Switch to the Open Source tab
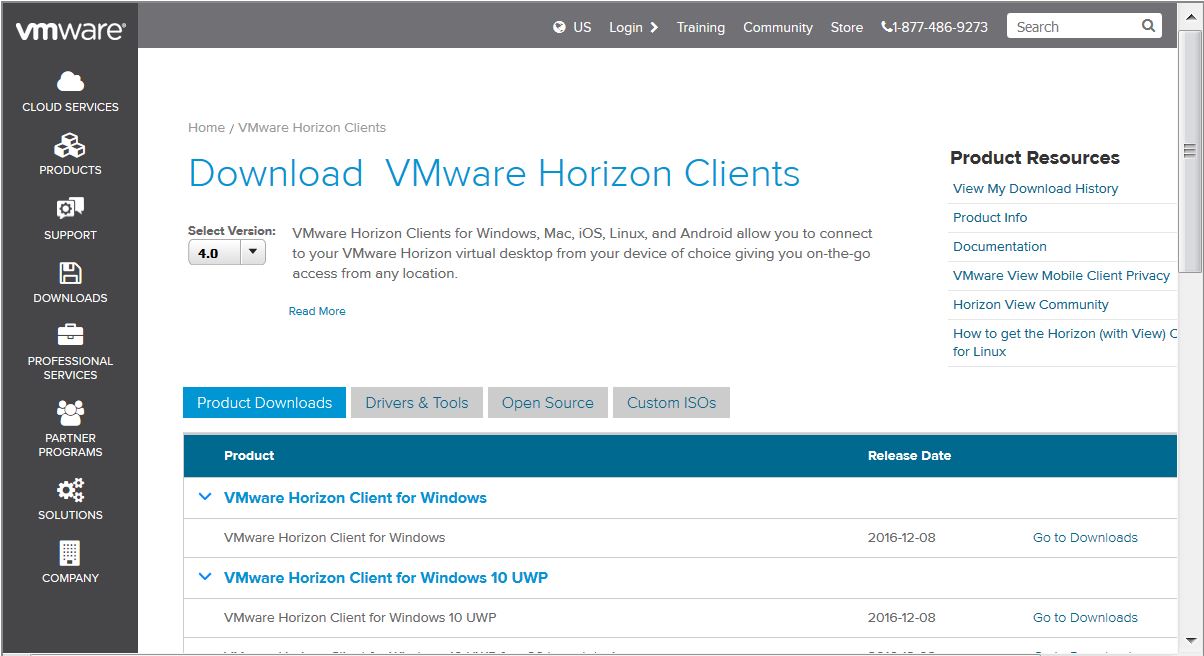 547,403
